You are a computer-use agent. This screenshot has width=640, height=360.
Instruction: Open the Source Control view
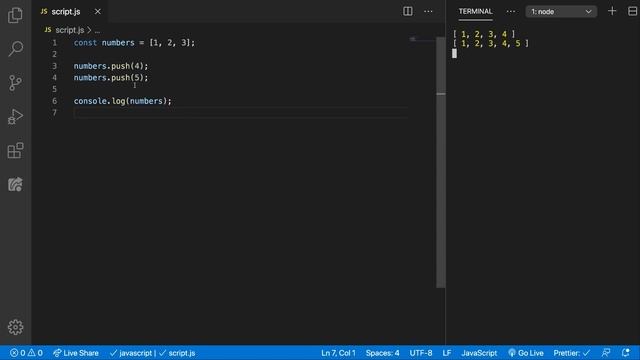point(16,83)
